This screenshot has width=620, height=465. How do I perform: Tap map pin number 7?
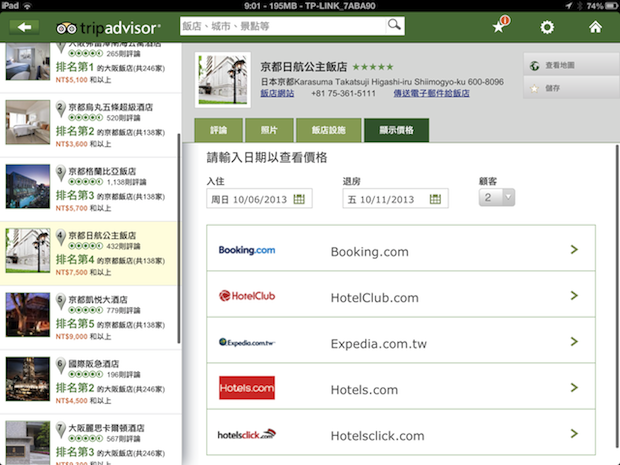pos(60,429)
